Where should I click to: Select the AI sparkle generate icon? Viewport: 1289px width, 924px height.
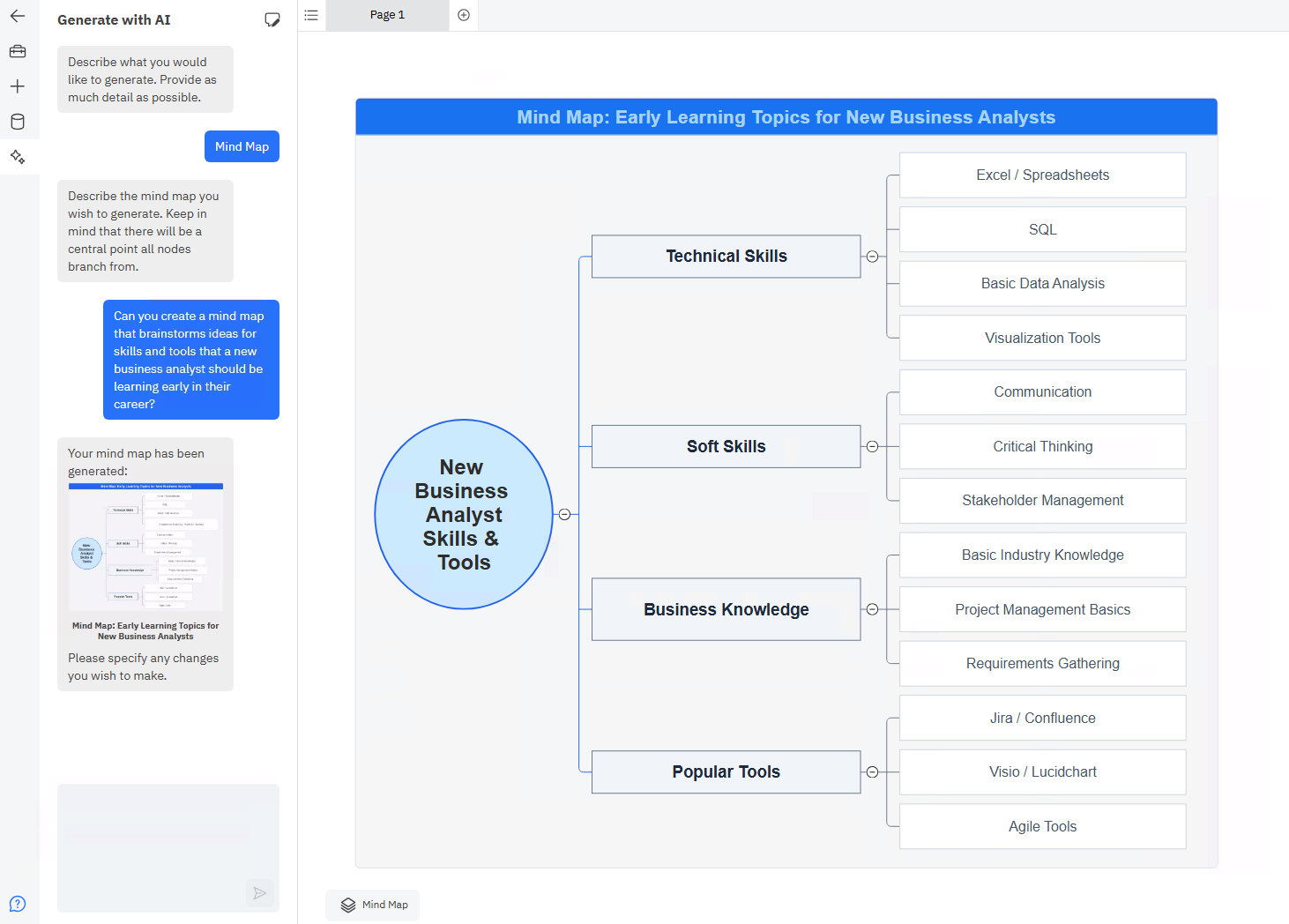(18, 157)
